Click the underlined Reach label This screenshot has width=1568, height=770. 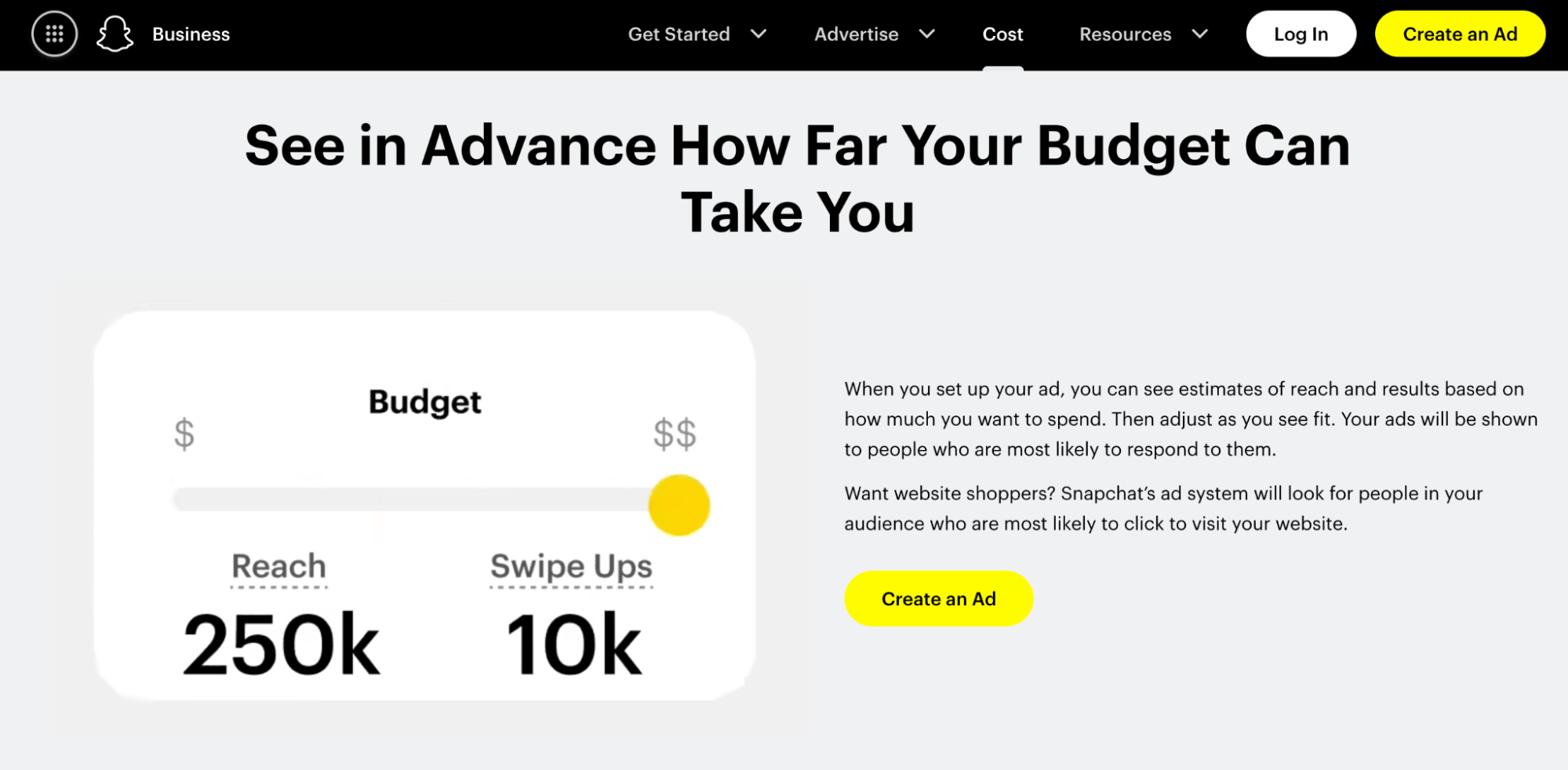(279, 566)
